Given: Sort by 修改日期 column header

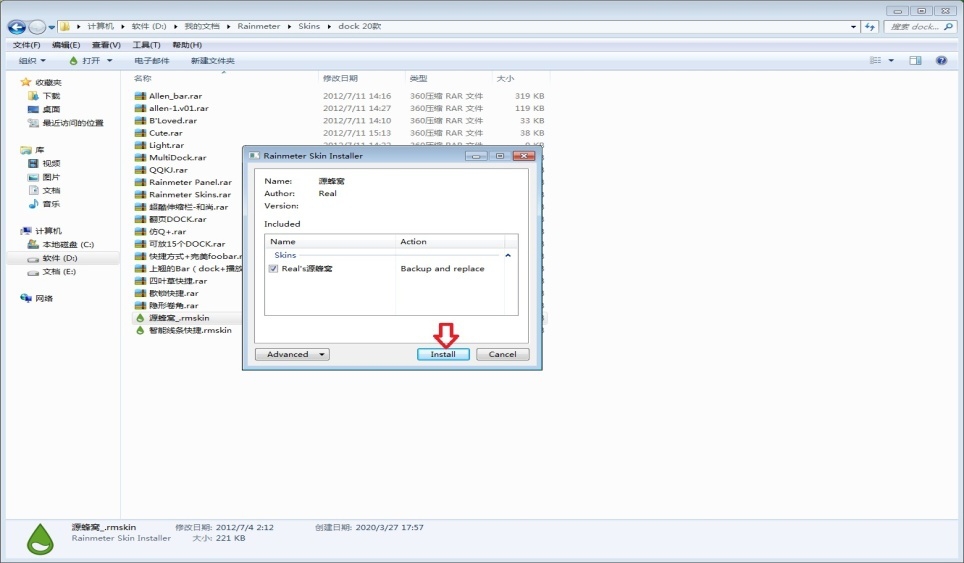Looking at the screenshot, I should [x=340, y=78].
